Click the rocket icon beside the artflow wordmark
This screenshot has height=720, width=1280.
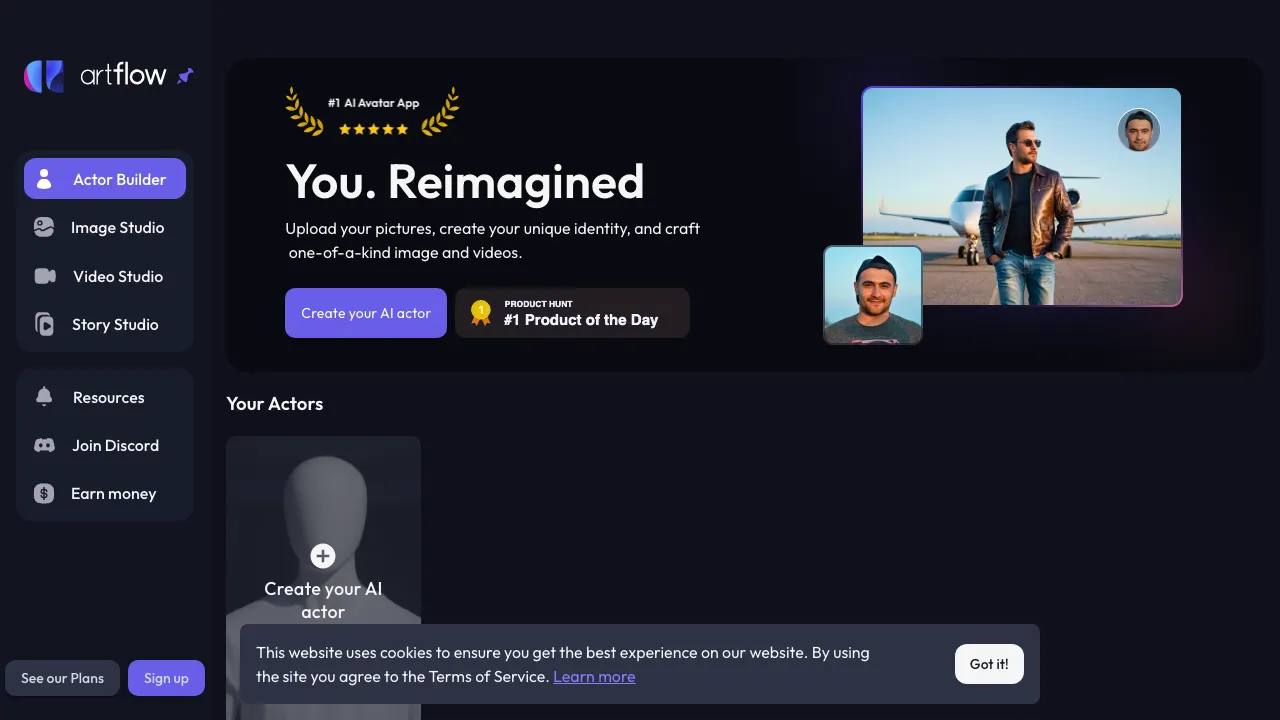(185, 75)
